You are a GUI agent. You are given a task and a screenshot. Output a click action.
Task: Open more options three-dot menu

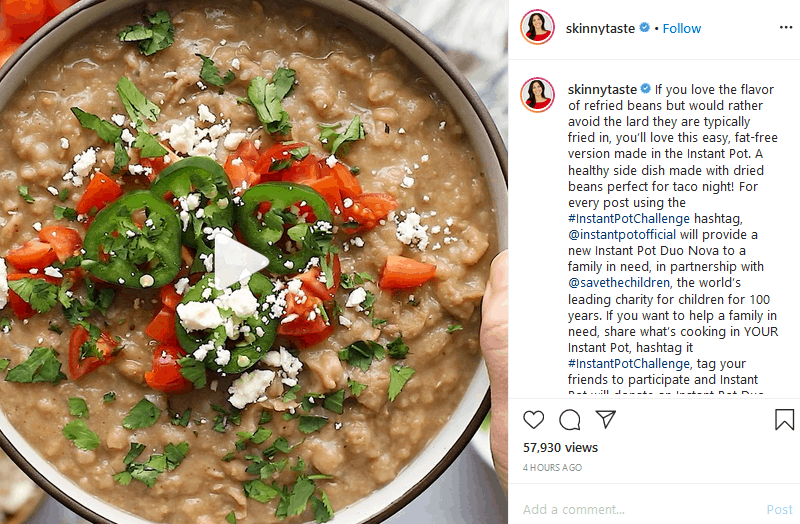point(786,27)
